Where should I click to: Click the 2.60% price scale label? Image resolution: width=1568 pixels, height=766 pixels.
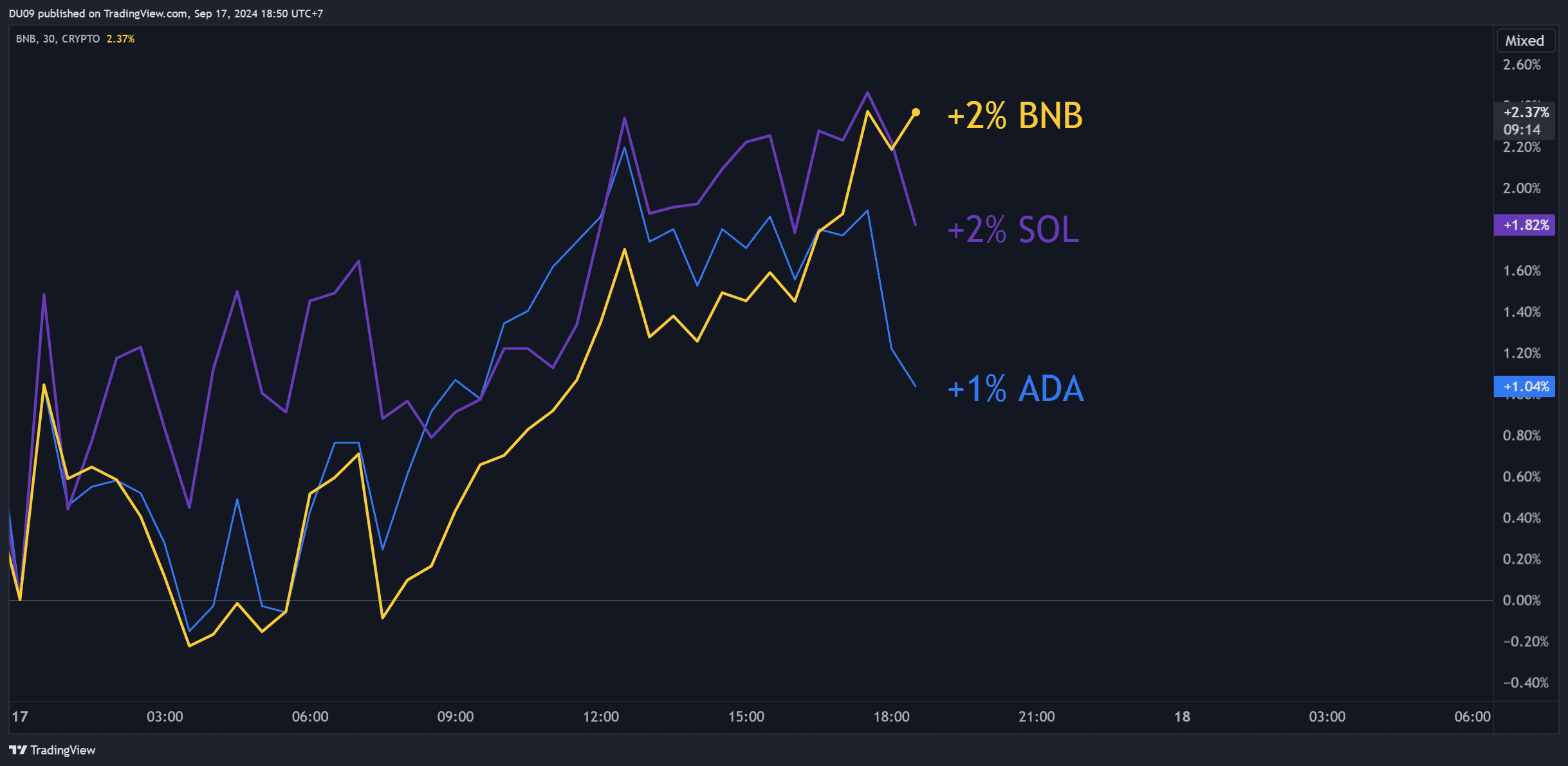click(1522, 65)
